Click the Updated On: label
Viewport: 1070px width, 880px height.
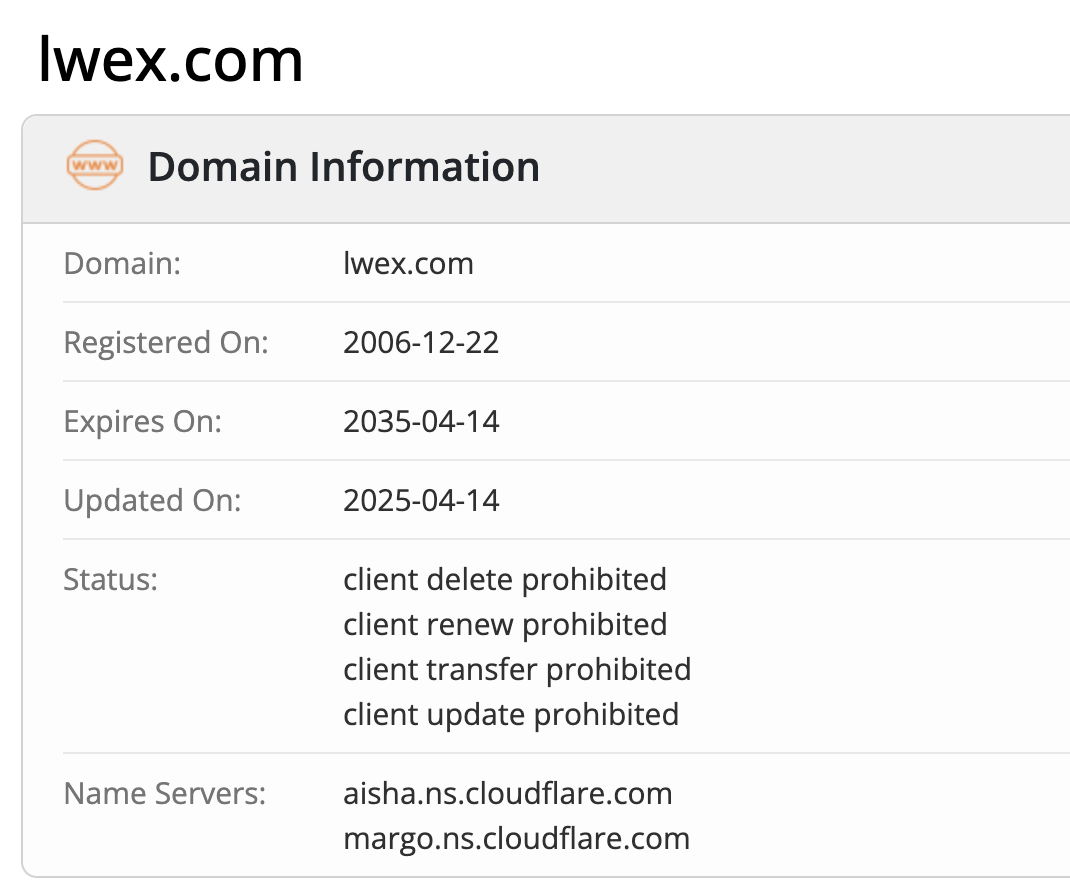pos(152,501)
